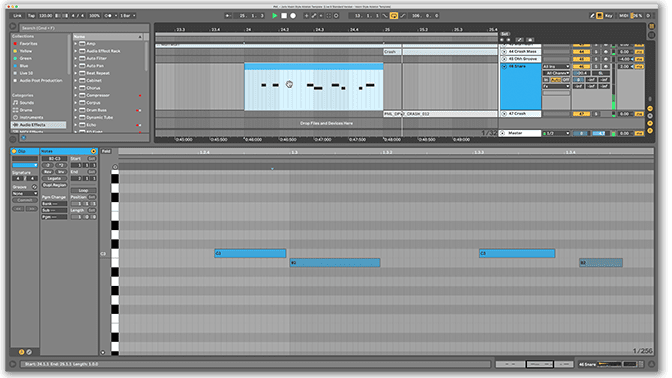Screen dimensions: 672x378
Task: Click the Cabinet device icon
Action: click(82, 81)
